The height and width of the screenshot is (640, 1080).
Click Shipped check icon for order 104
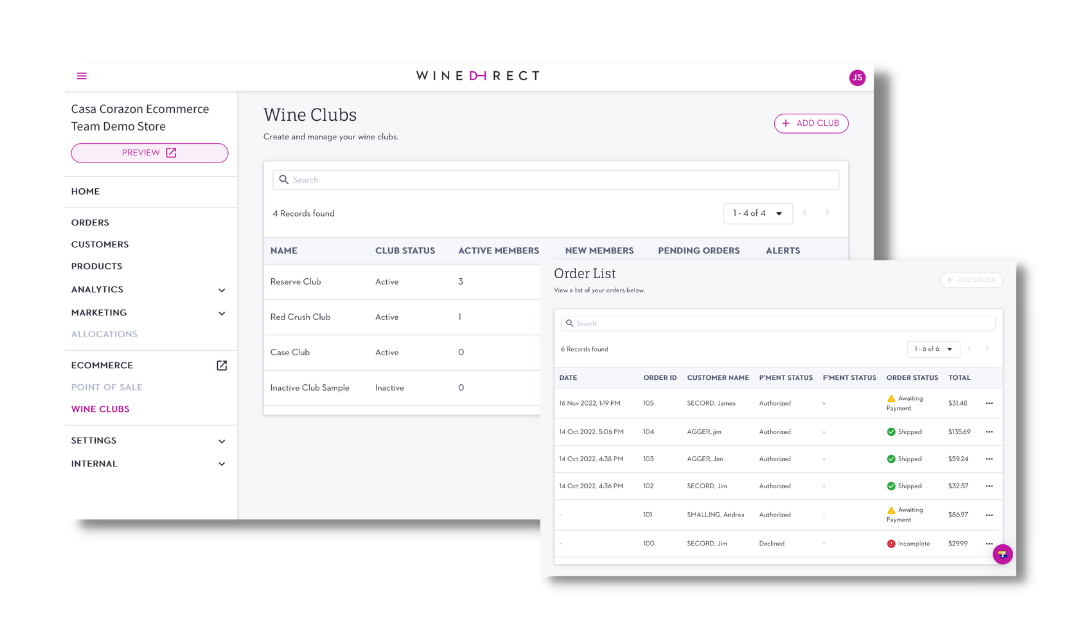tap(891, 432)
